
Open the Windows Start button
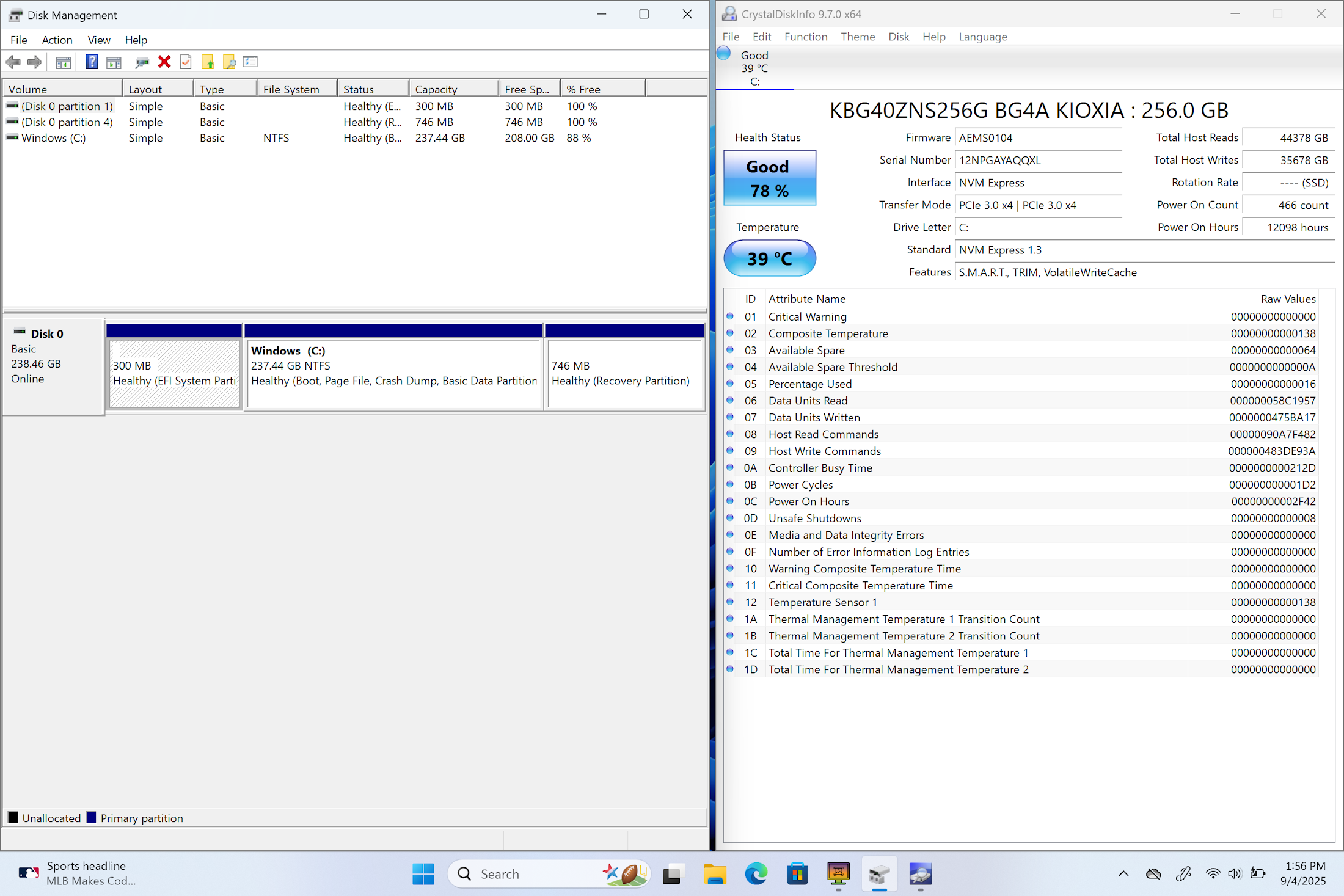pos(423,874)
